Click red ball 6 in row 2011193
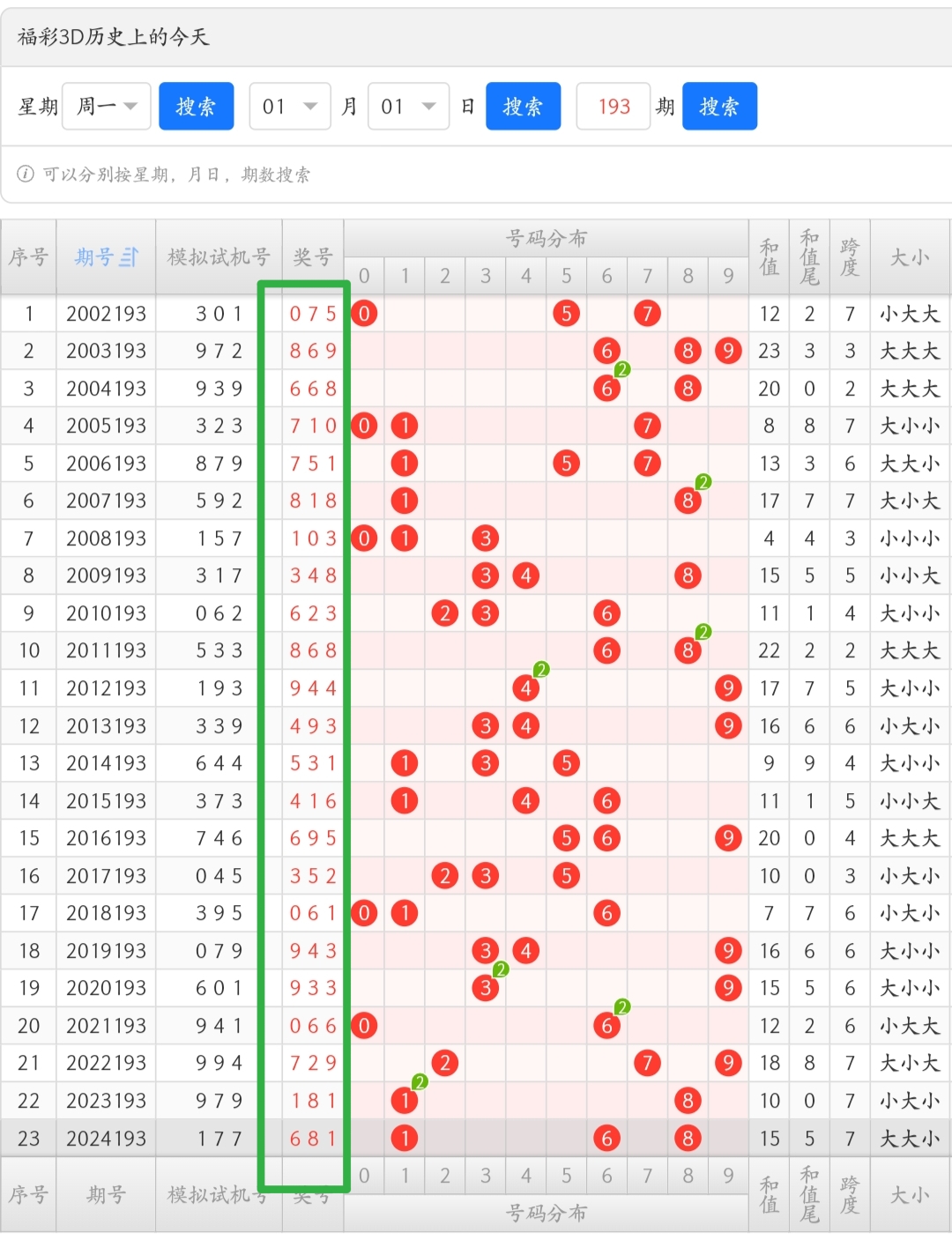The width and height of the screenshot is (952, 1240). (x=606, y=650)
